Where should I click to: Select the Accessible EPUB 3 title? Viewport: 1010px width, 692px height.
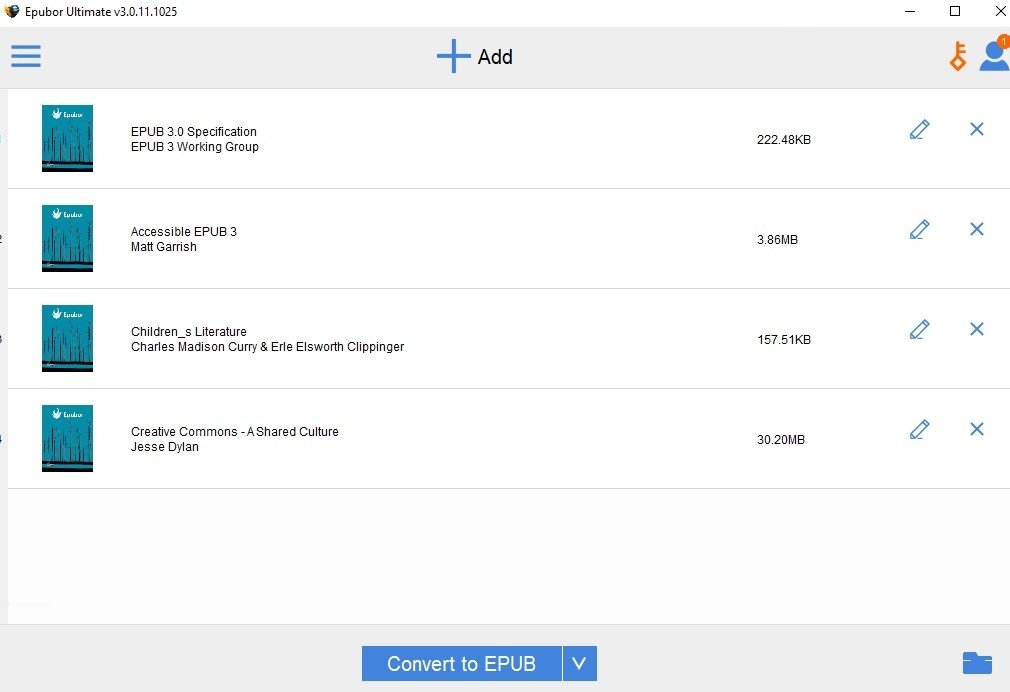(184, 231)
